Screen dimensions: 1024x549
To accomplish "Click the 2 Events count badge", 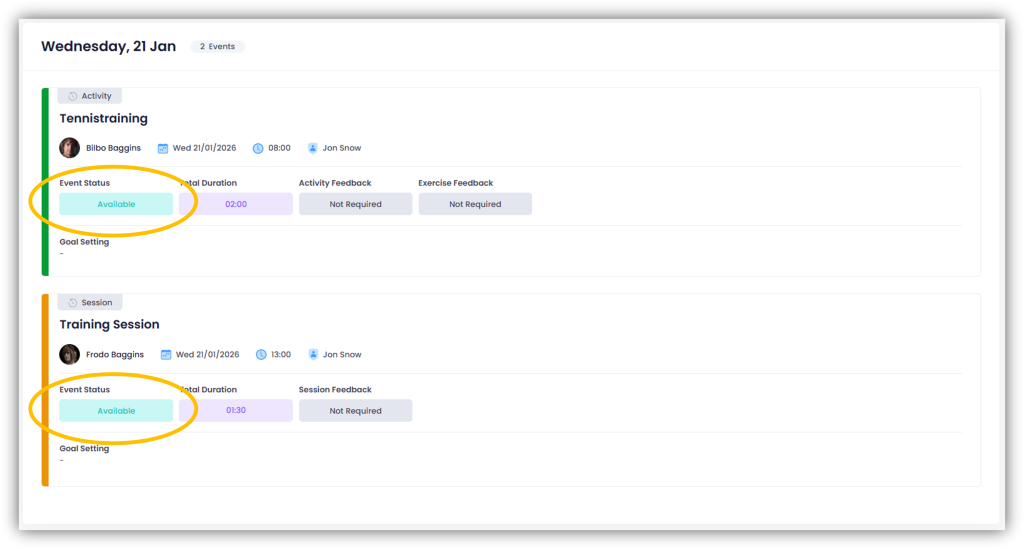I will (x=217, y=46).
